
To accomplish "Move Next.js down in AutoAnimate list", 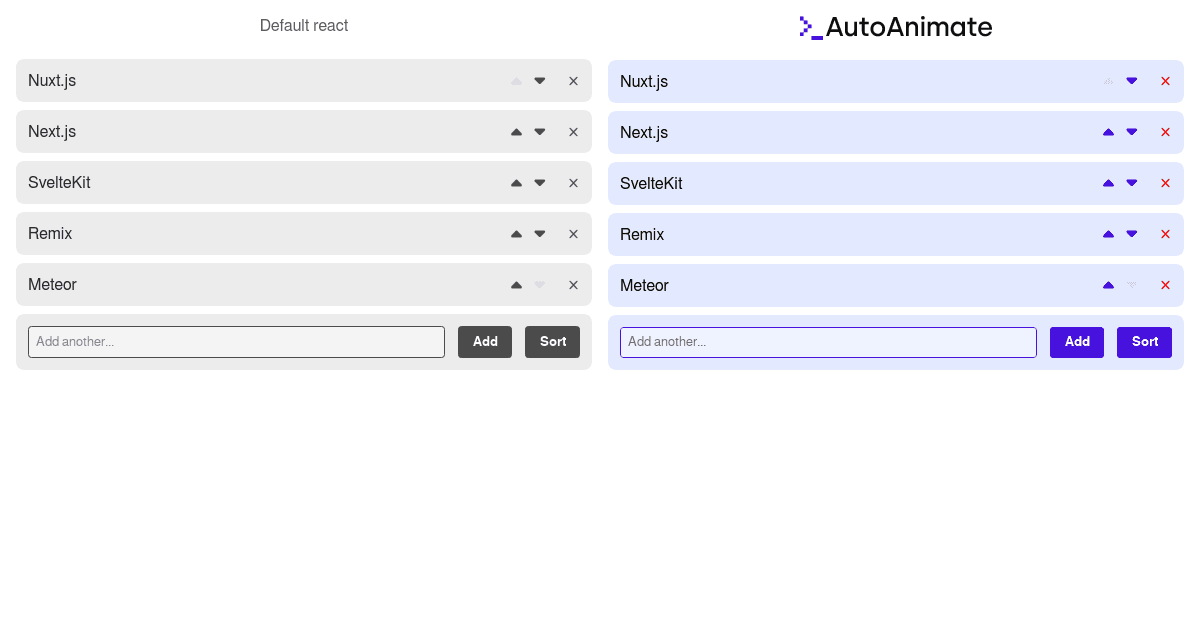I will click(1132, 132).
